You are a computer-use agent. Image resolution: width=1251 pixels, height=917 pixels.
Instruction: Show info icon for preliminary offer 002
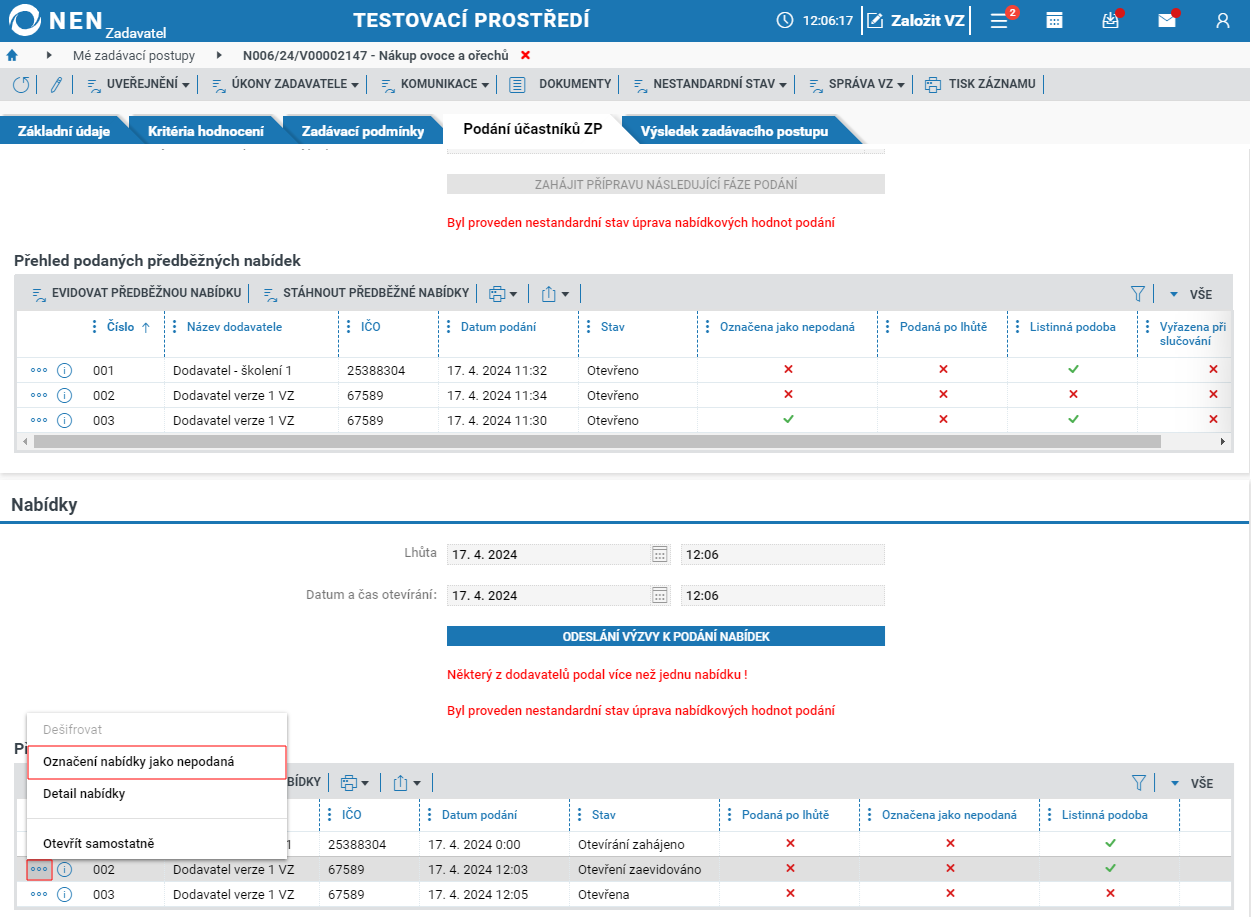pos(65,395)
